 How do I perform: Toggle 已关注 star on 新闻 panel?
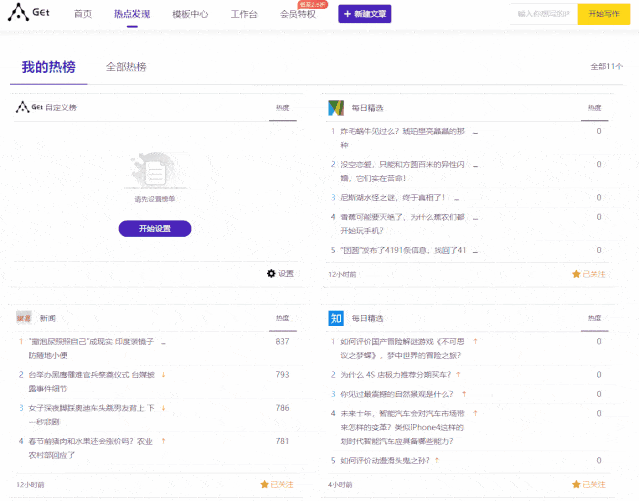point(265,484)
